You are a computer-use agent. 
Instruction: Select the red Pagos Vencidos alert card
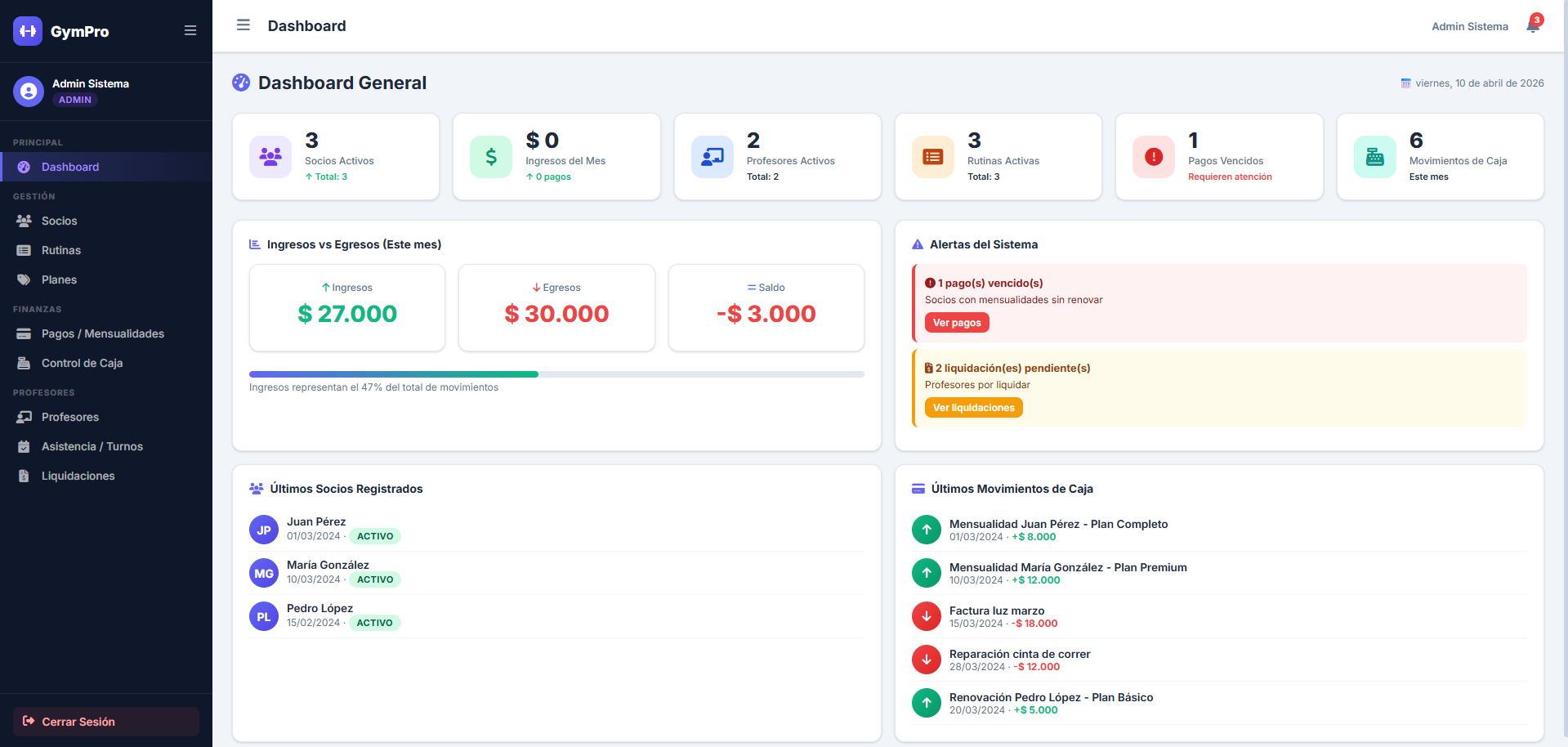[x=1219, y=156]
